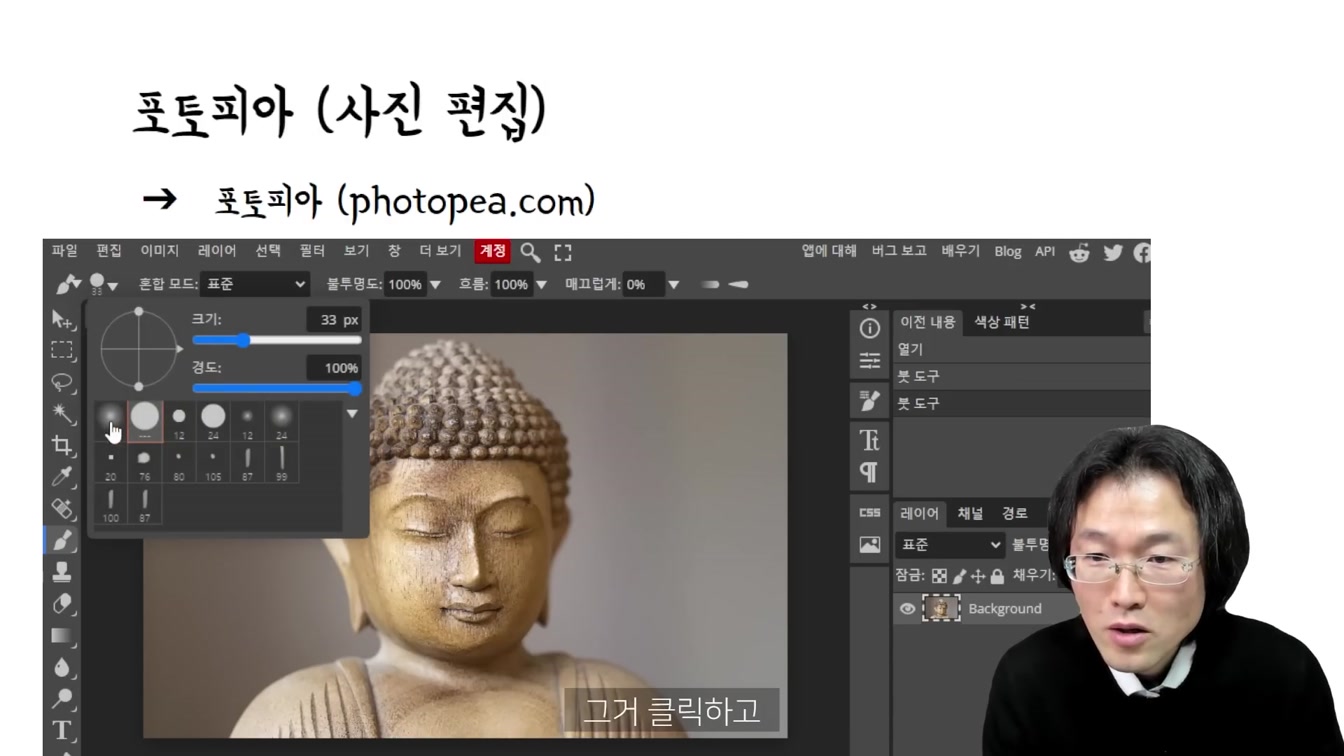The width and height of the screenshot is (1344, 756).
Task: Select the Move tool in toolbar
Action: pyautogui.click(x=62, y=319)
